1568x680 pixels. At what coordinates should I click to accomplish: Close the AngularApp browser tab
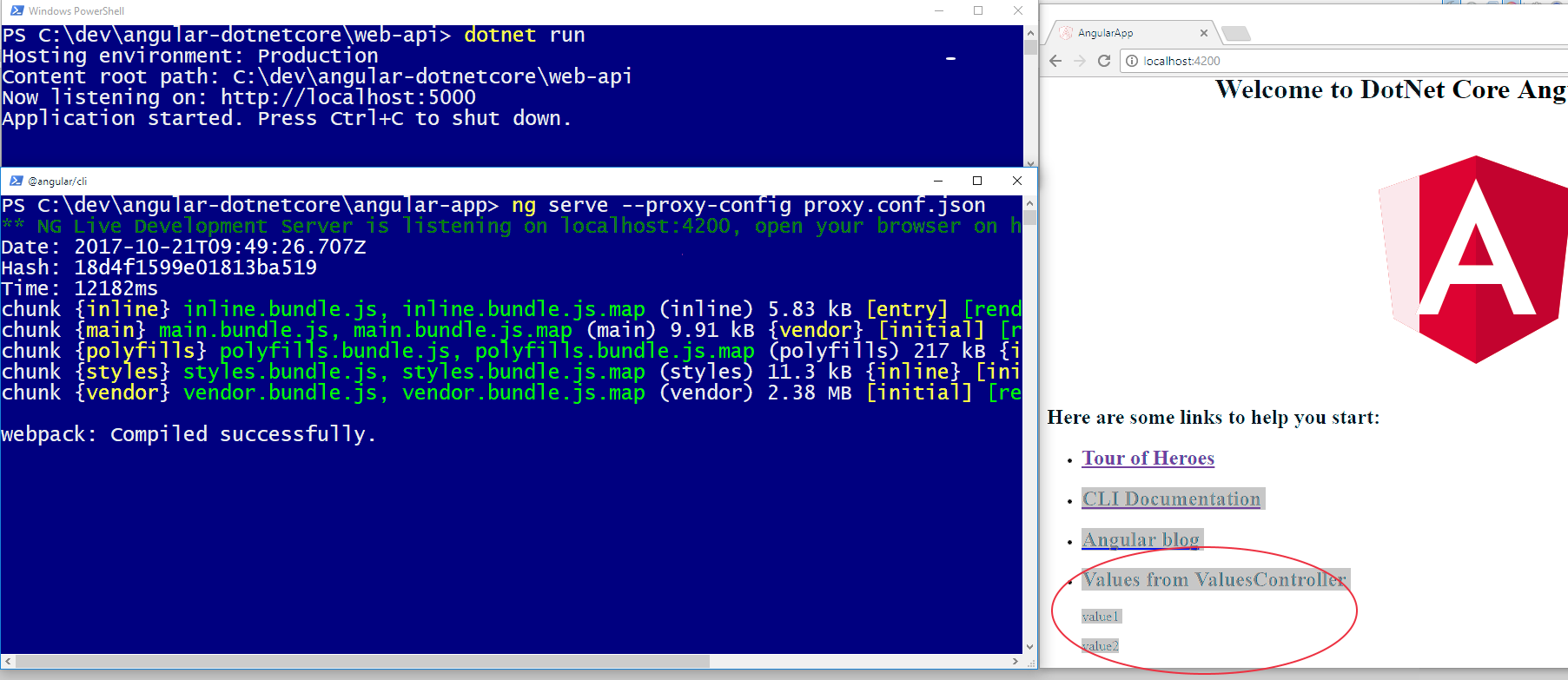tap(1203, 33)
